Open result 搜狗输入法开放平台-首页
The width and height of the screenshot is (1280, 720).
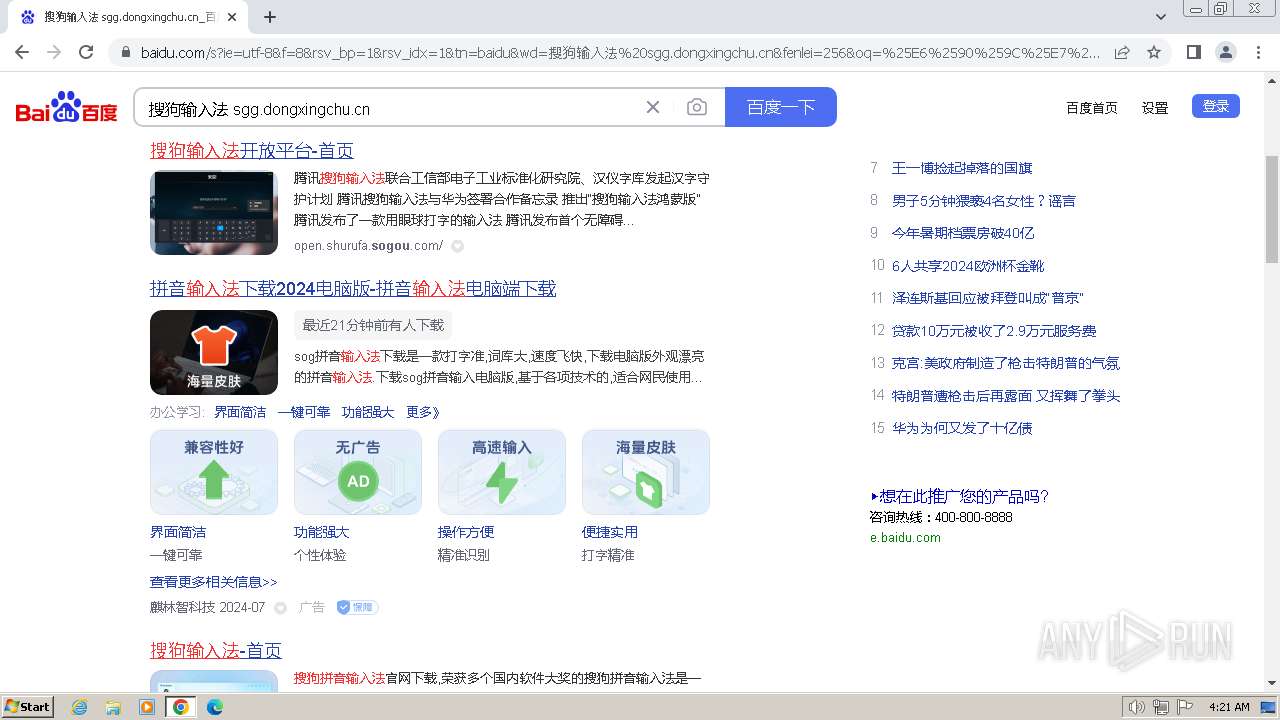(x=252, y=150)
